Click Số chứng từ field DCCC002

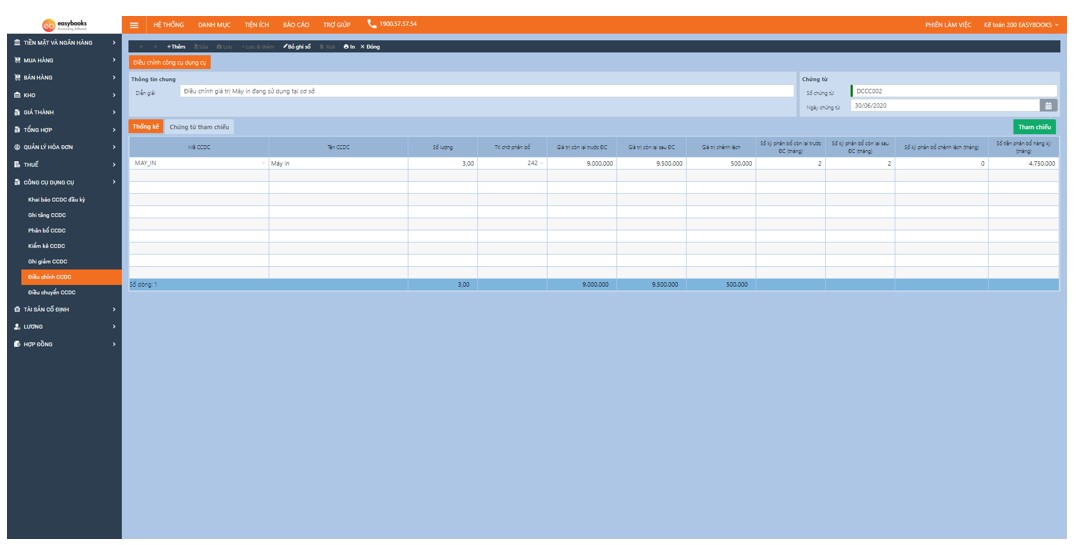(954, 91)
